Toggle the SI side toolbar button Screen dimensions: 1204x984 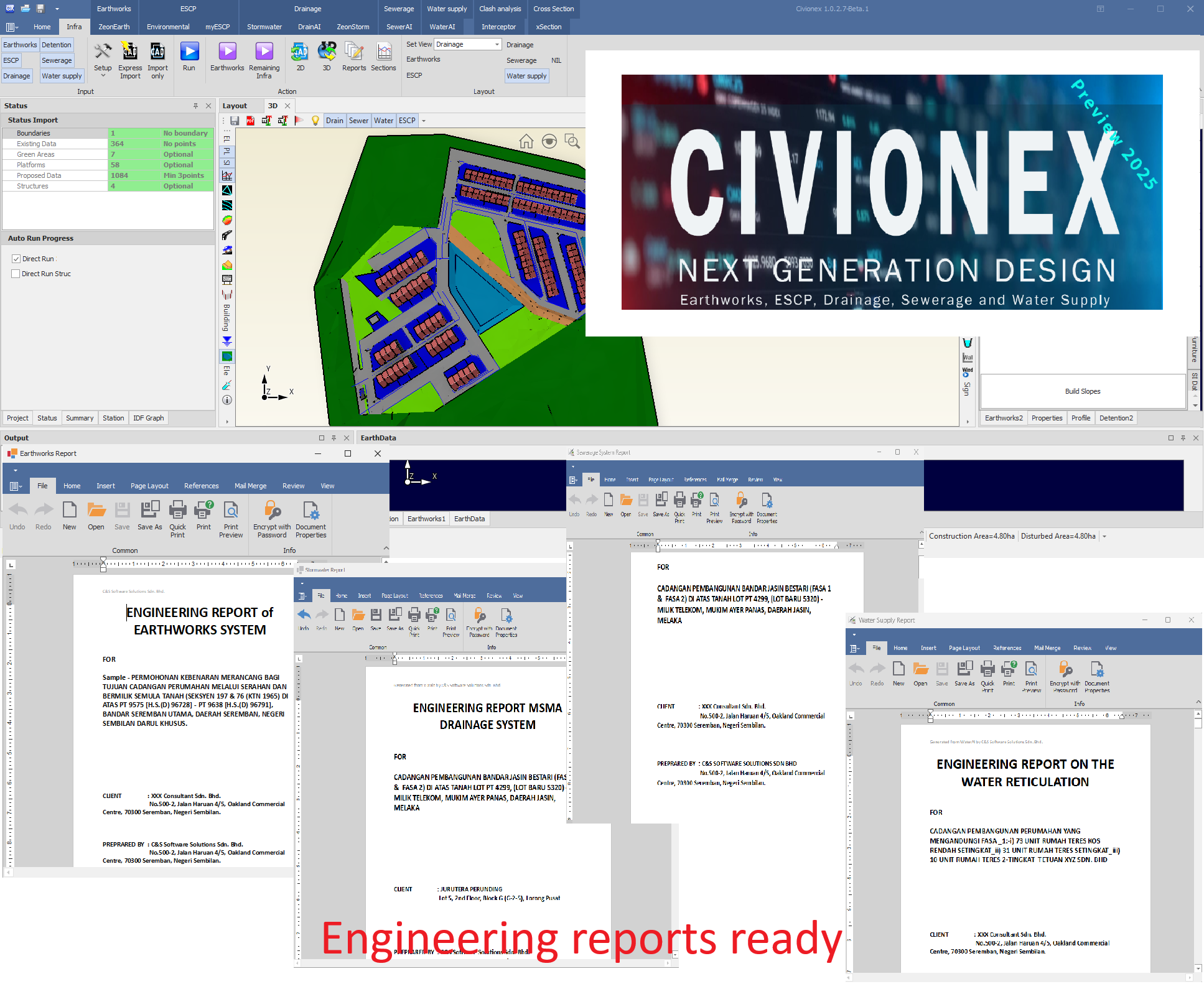227,162
